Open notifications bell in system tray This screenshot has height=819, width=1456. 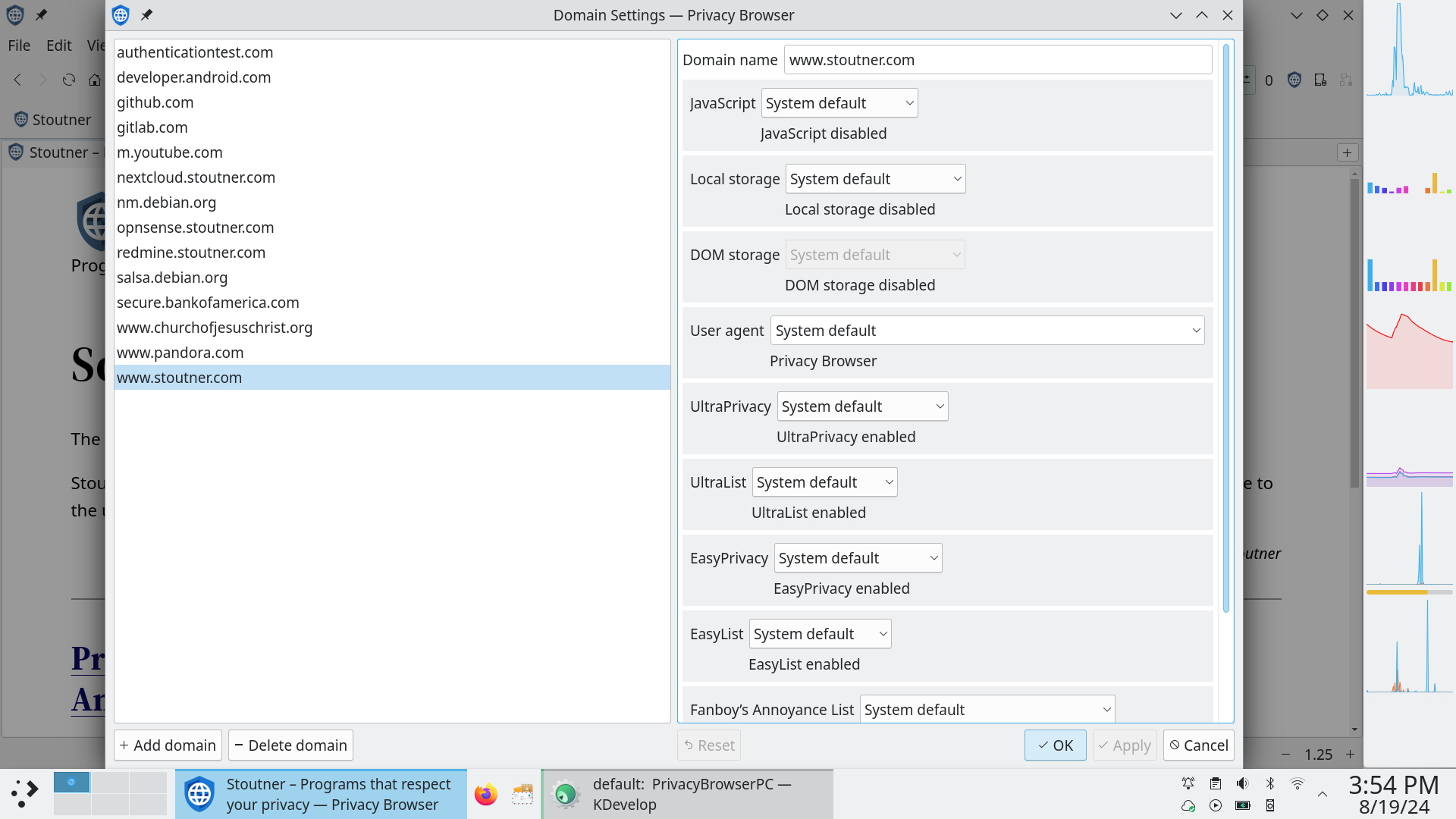click(x=1188, y=783)
